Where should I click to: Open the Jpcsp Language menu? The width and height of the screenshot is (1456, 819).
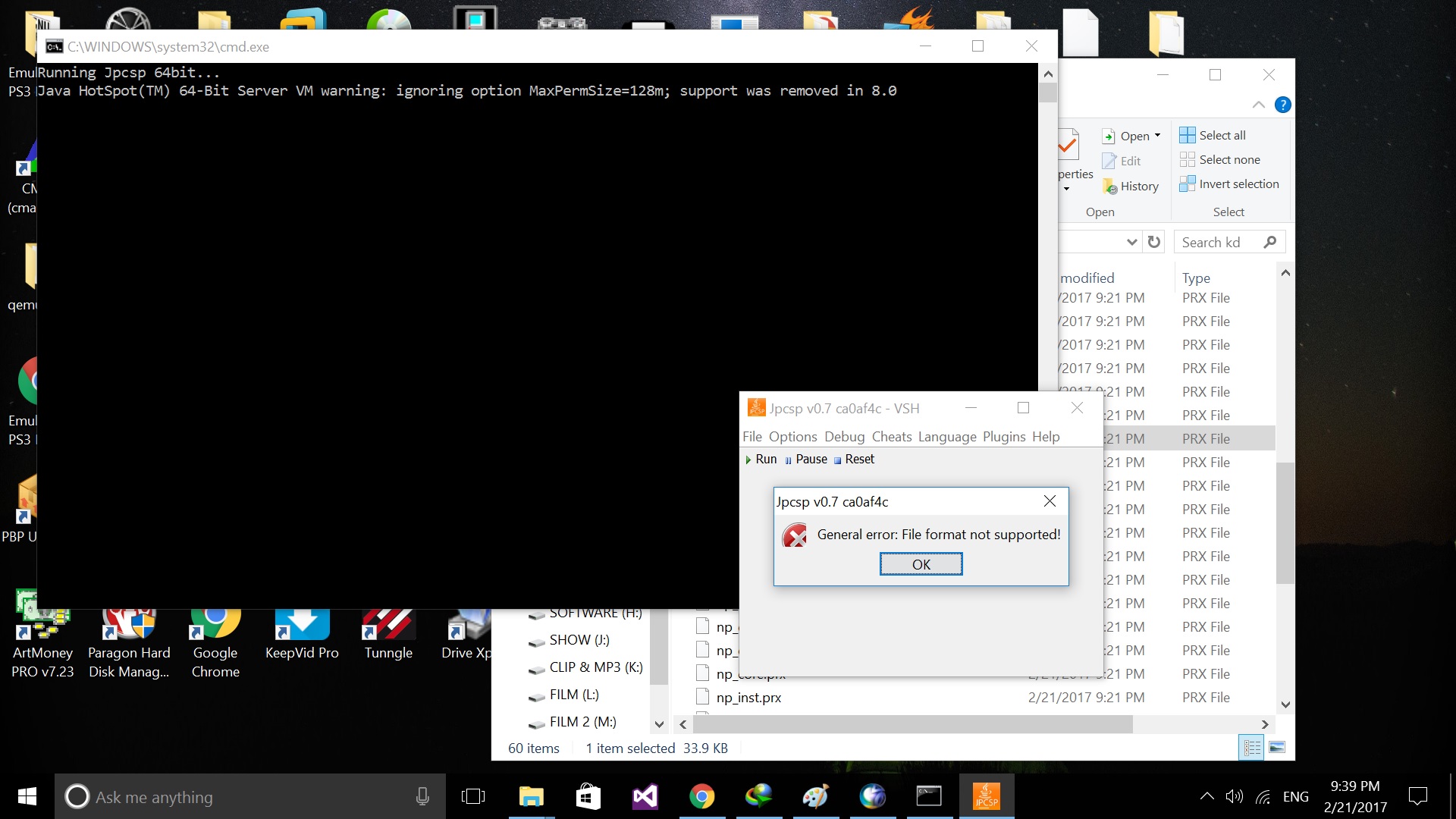pyautogui.click(x=946, y=437)
